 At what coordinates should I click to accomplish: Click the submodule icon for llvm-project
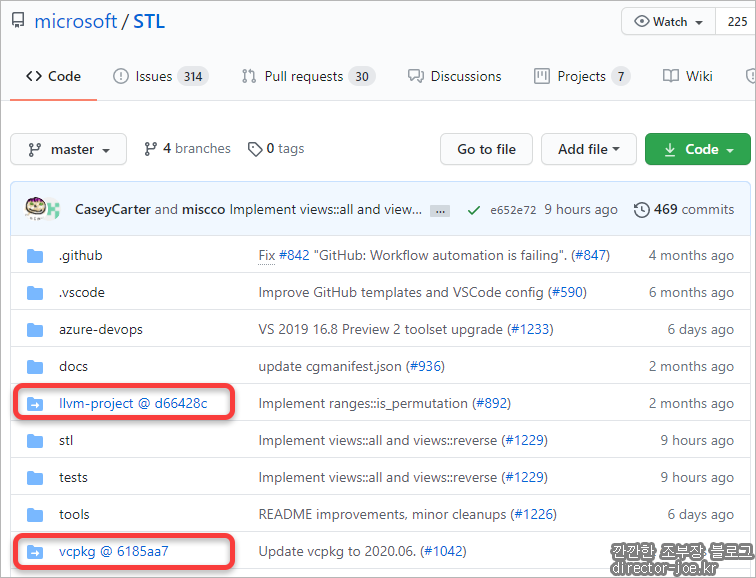click(35, 403)
